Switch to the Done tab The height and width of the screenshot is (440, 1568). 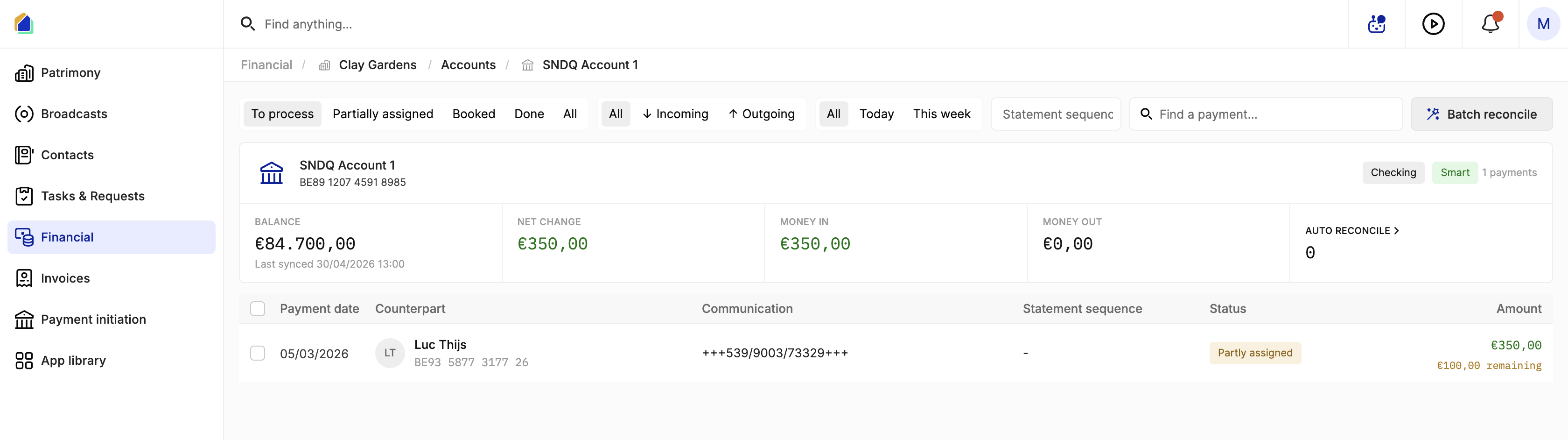click(529, 114)
